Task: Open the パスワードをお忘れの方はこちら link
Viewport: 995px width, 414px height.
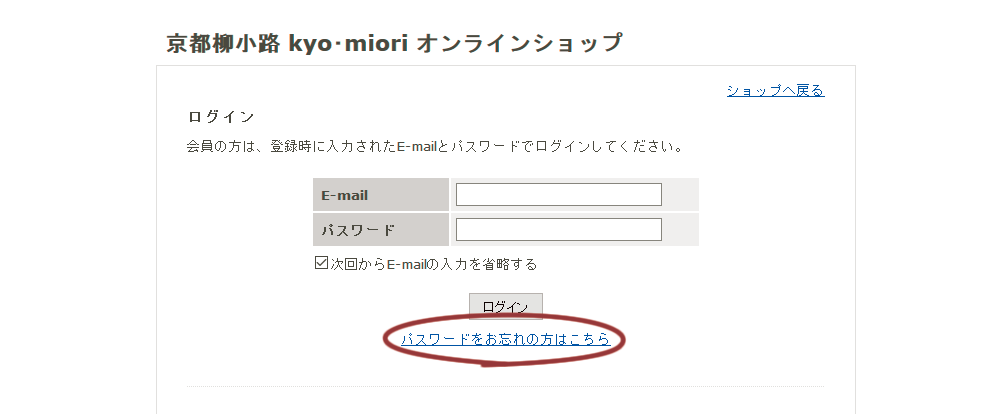Action: tap(506, 340)
